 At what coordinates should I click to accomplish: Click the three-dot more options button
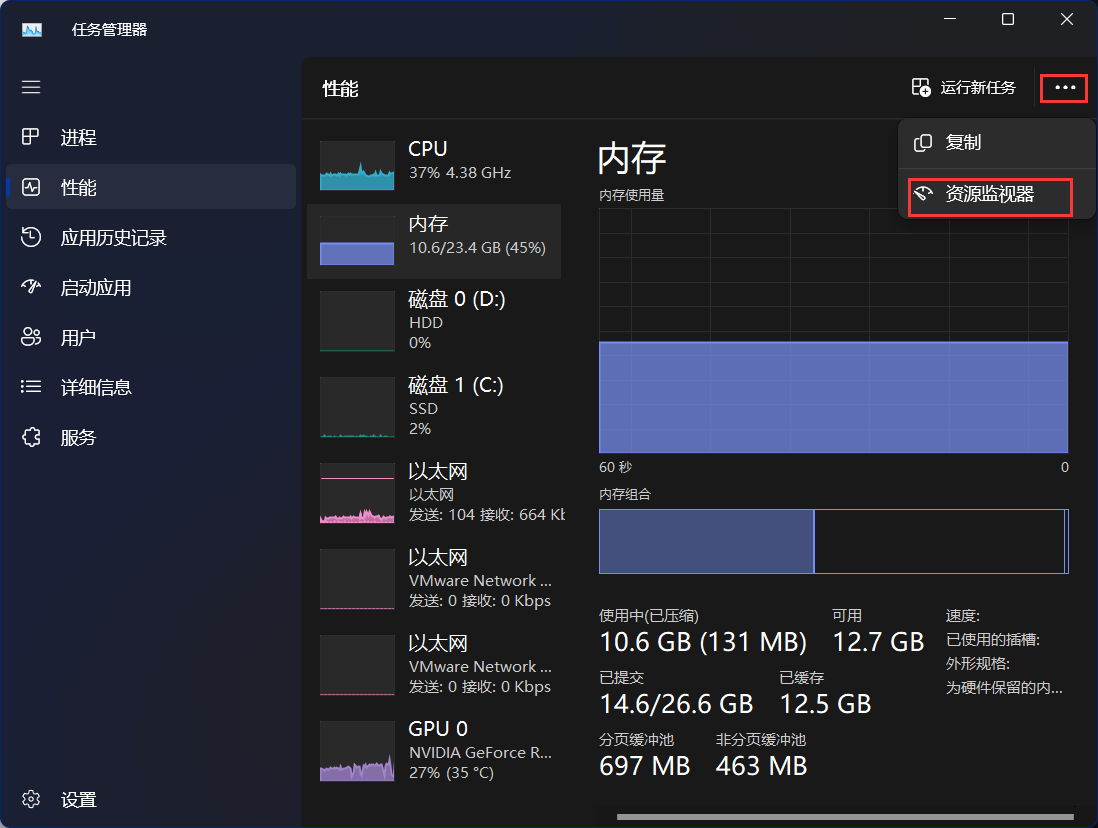coord(1065,88)
